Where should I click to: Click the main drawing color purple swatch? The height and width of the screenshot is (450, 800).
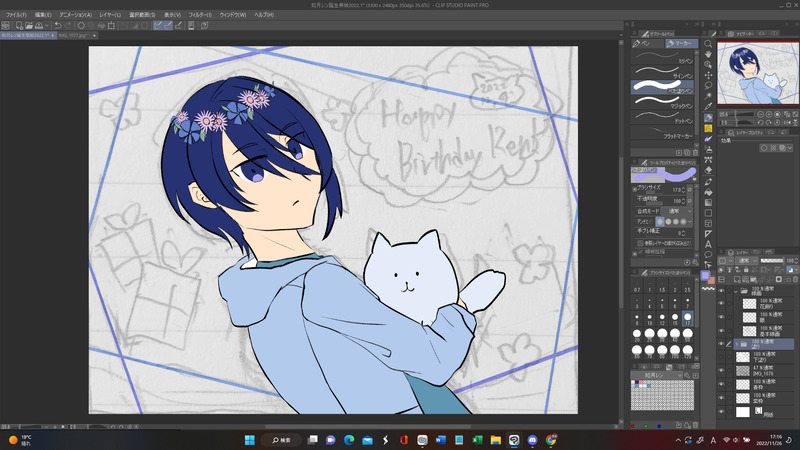[706, 275]
